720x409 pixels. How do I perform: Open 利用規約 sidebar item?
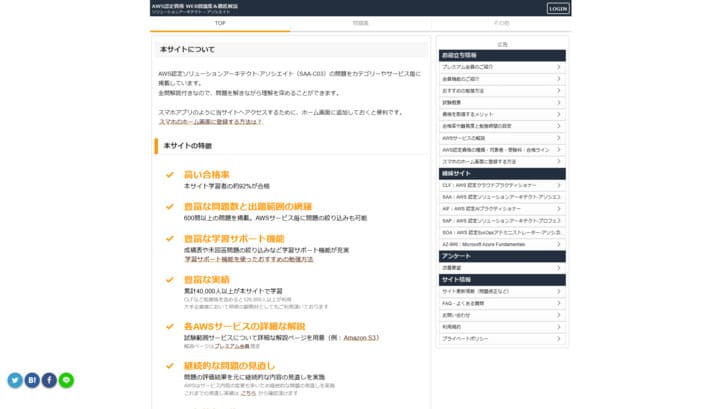502,327
